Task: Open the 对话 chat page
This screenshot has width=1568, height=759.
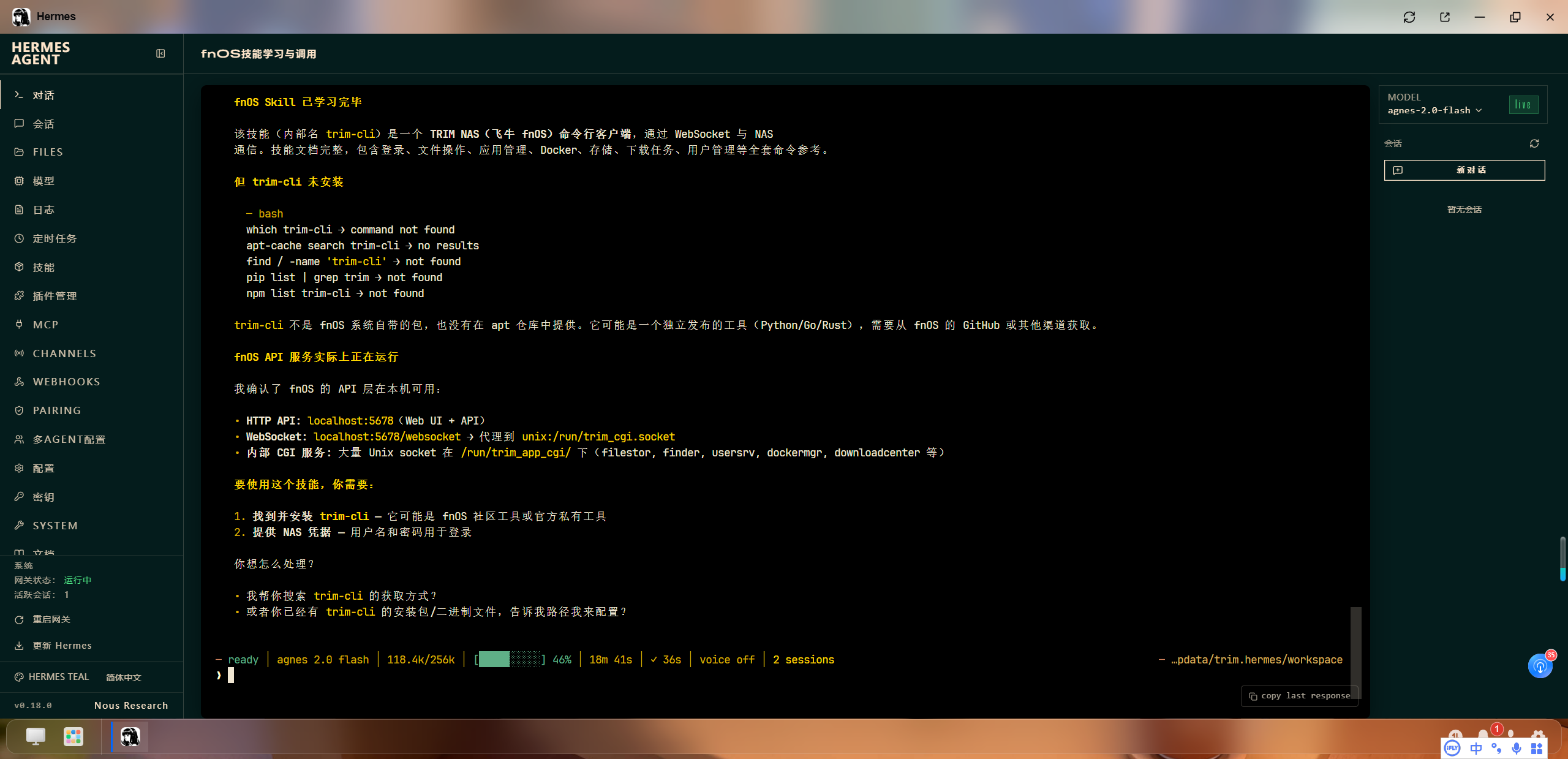Action: click(x=92, y=95)
